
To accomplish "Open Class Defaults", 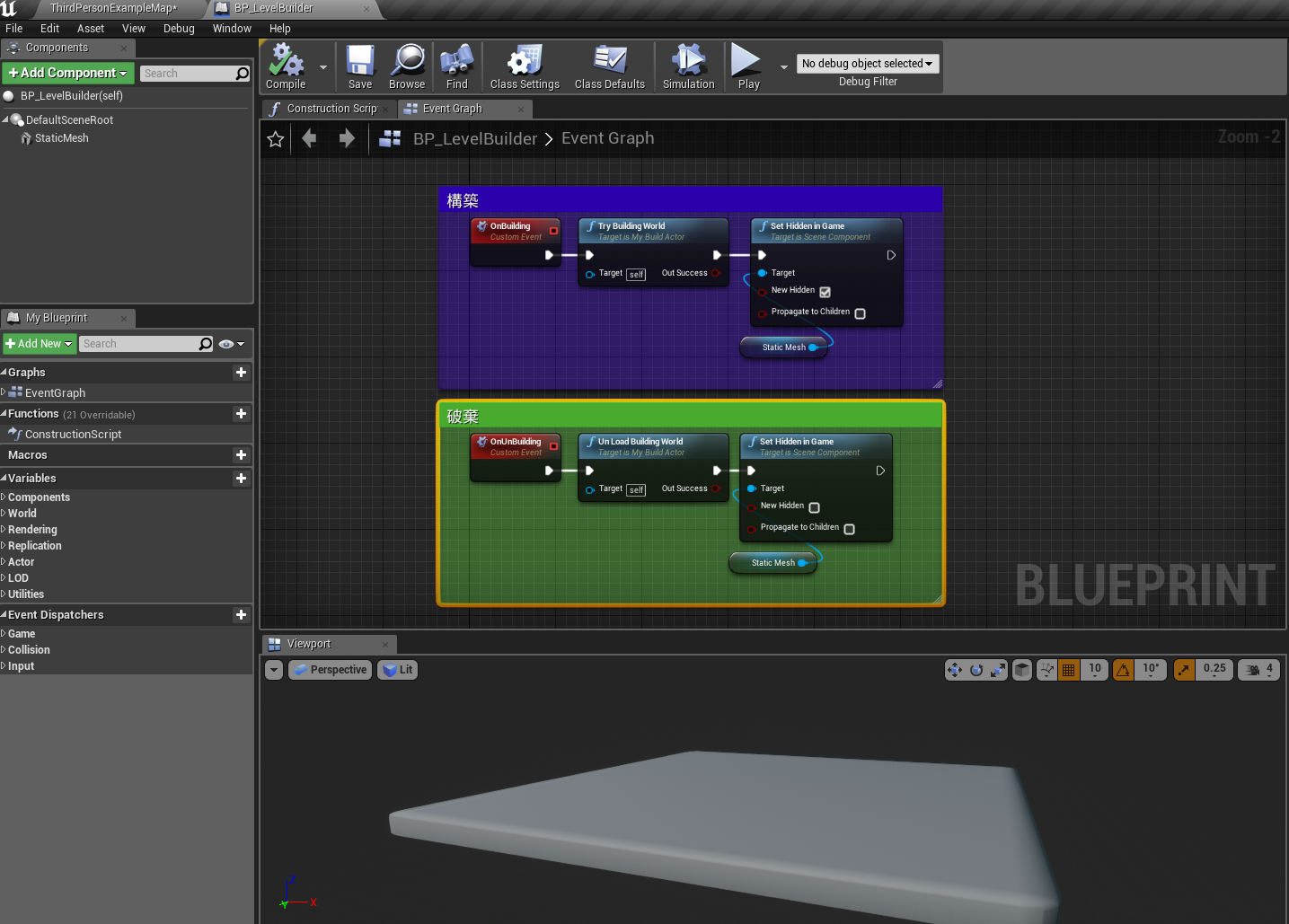I will (609, 66).
